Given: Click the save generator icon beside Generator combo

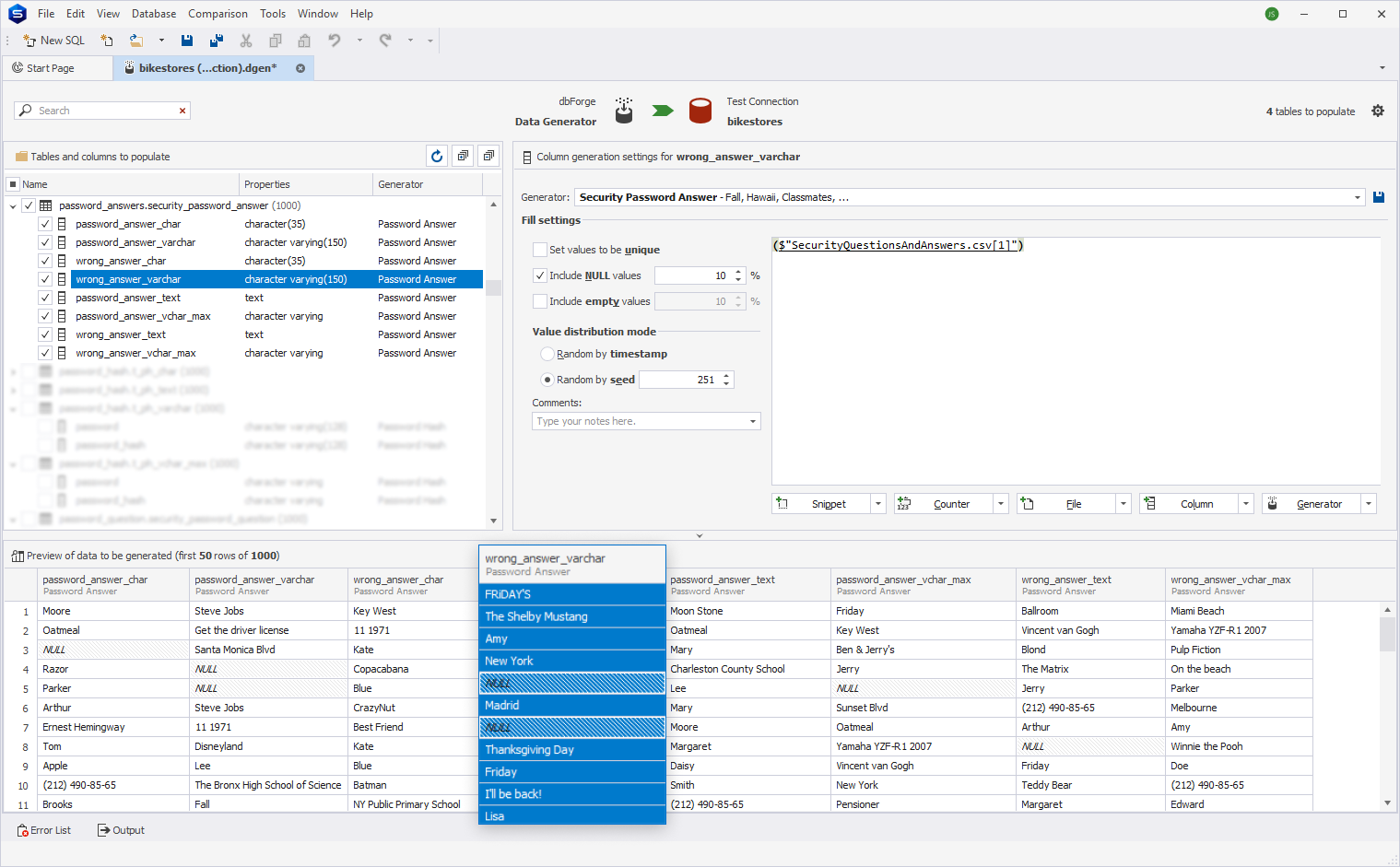Looking at the screenshot, I should coord(1379,197).
